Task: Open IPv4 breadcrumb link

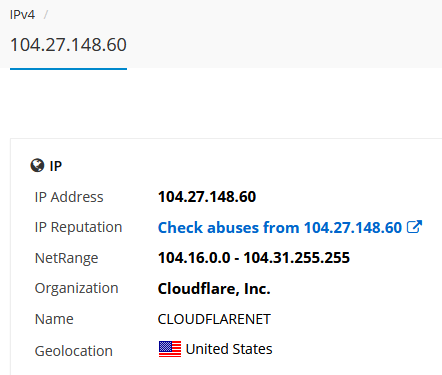Action: click(22, 15)
